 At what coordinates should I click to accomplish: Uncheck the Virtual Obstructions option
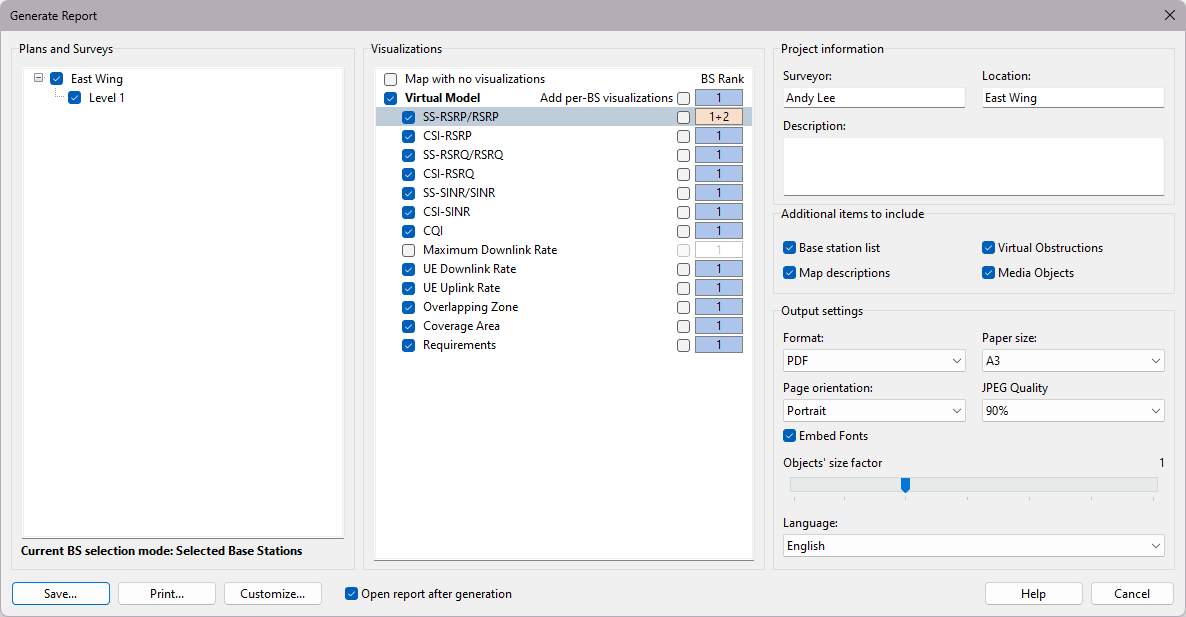(x=989, y=248)
